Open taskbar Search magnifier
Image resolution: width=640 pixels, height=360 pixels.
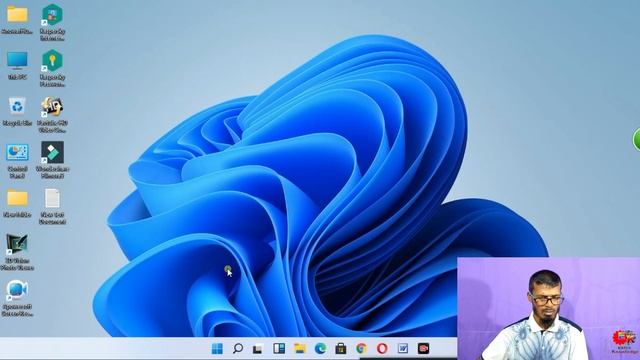(x=238, y=349)
